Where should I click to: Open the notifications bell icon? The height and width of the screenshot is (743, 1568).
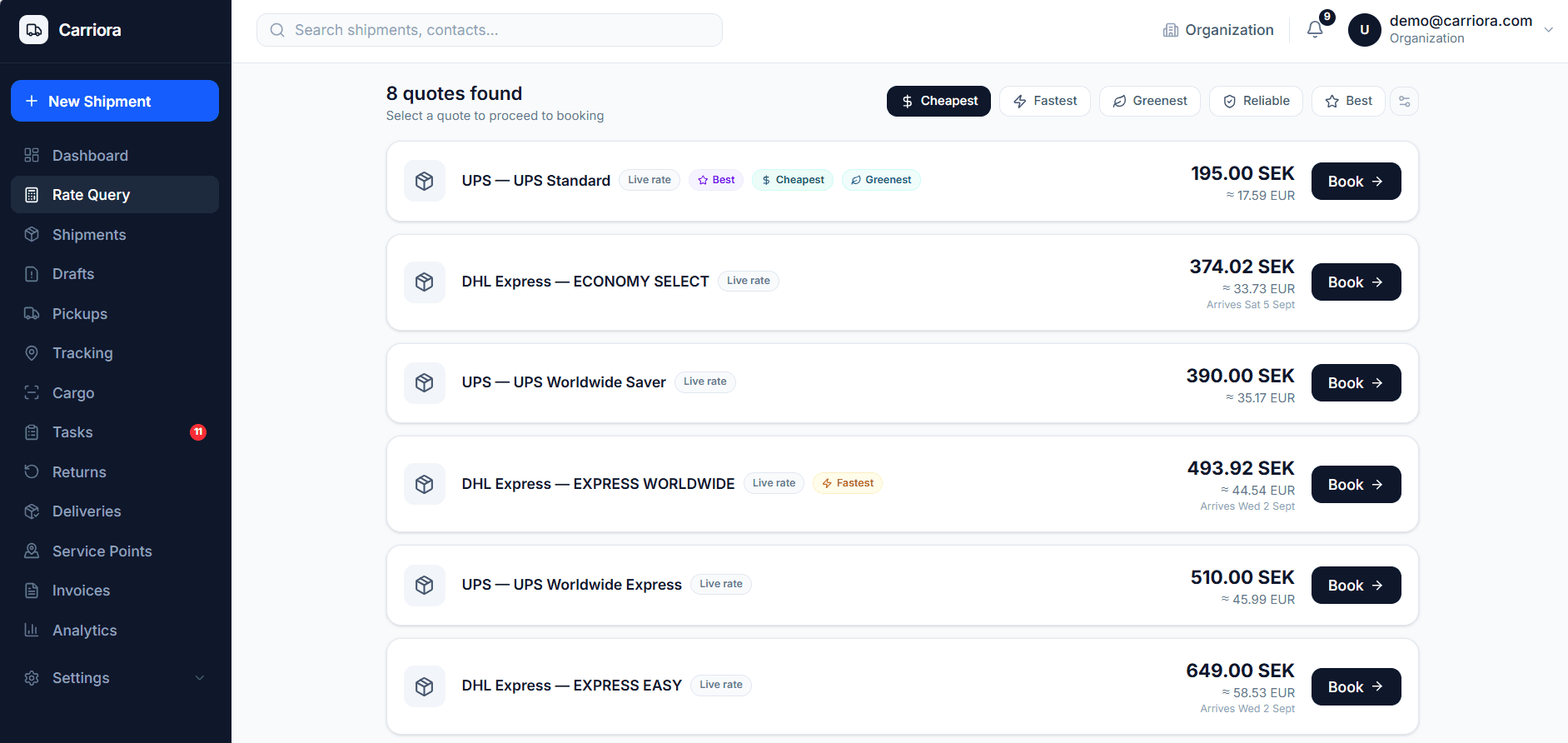[1315, 30]
